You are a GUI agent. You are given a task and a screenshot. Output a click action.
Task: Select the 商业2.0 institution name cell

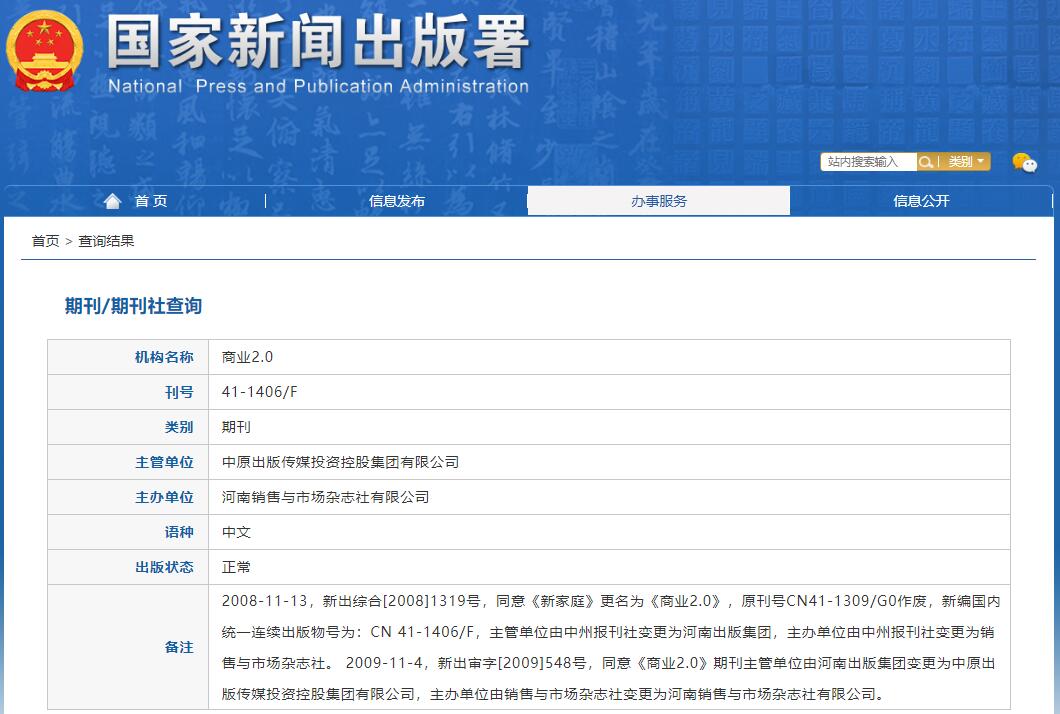click(x=609, y=357)
